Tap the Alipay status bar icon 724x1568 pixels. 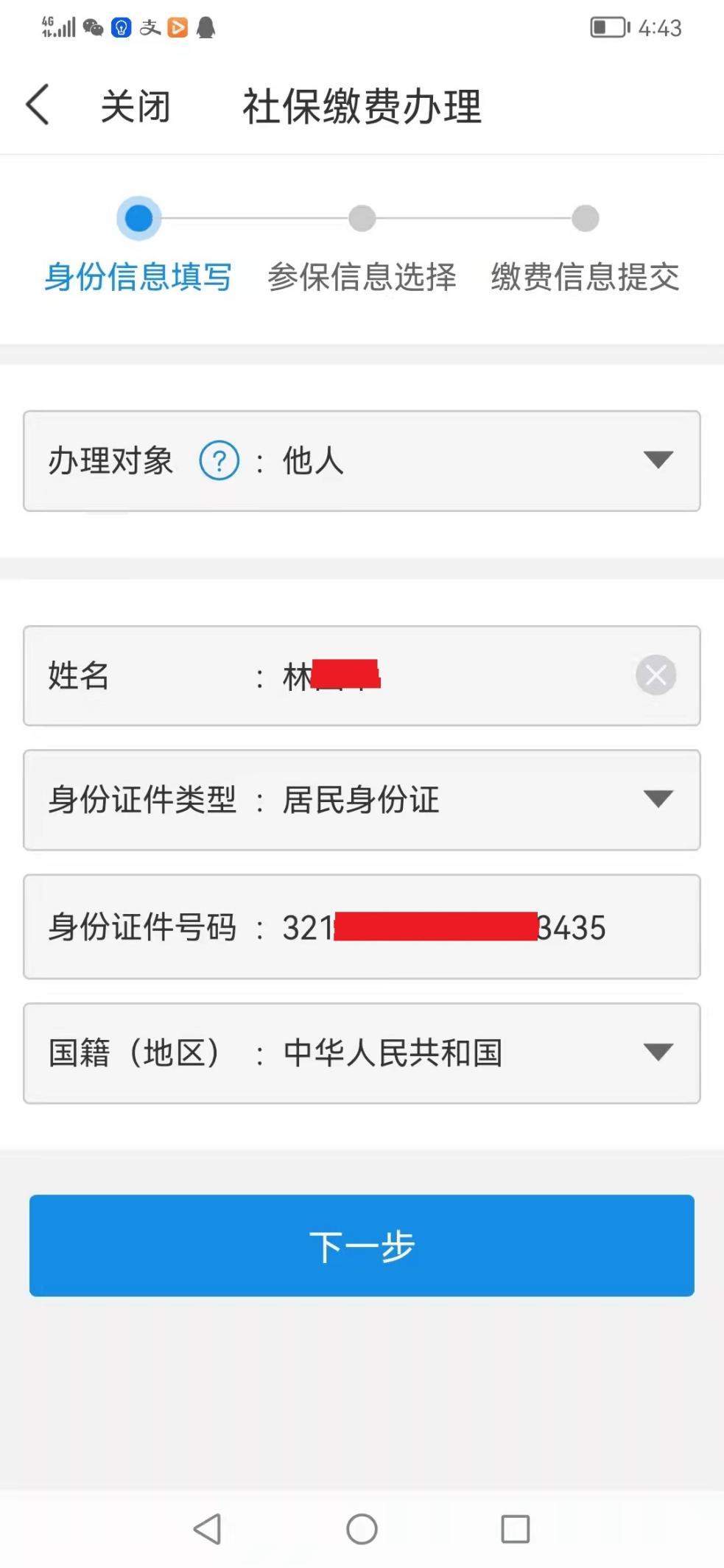pyautogui.click(x=150, y=28)
